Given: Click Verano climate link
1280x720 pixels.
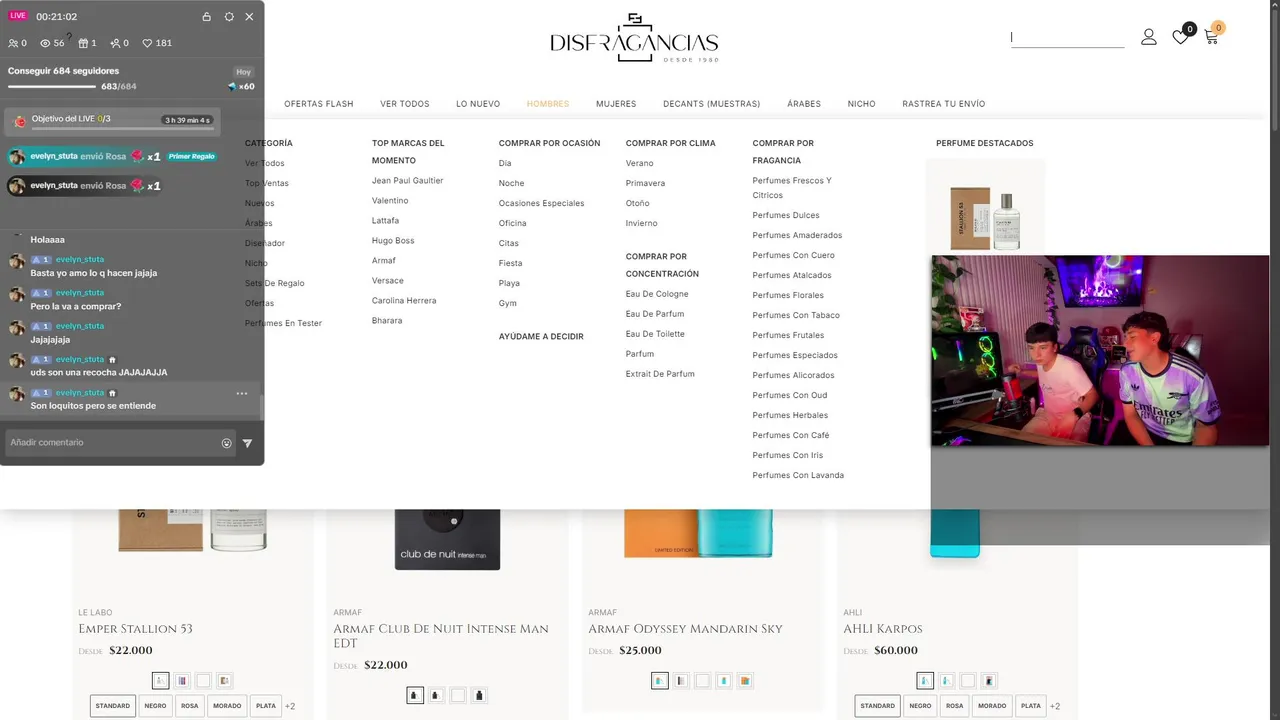Looking at the screenshot, I should 640,163.
